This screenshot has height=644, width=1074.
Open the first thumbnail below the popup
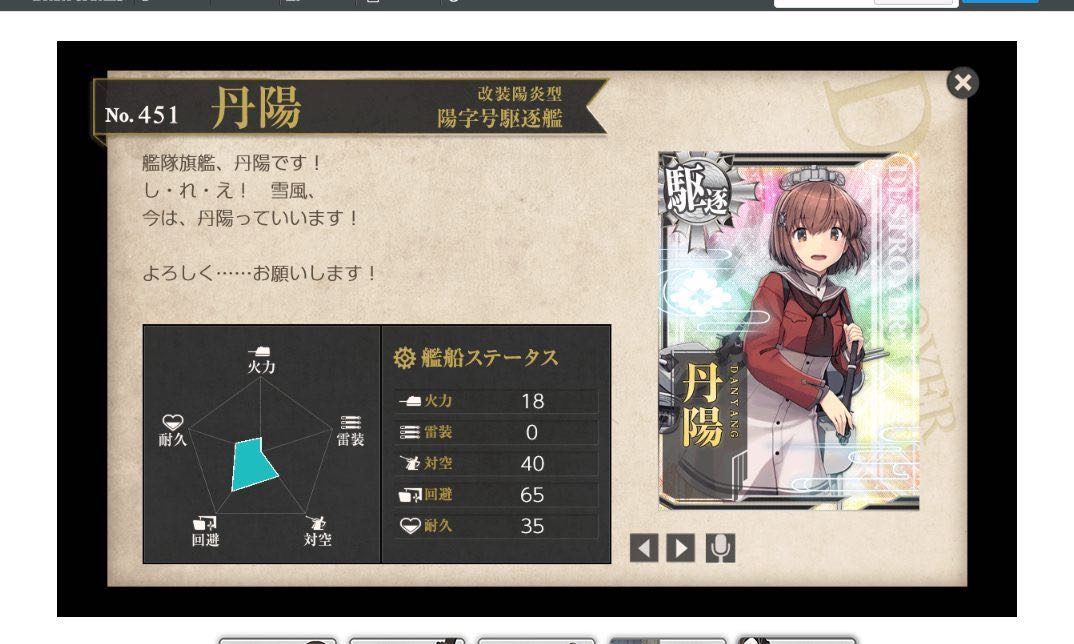pyautogui.click(x=277, y=640)
